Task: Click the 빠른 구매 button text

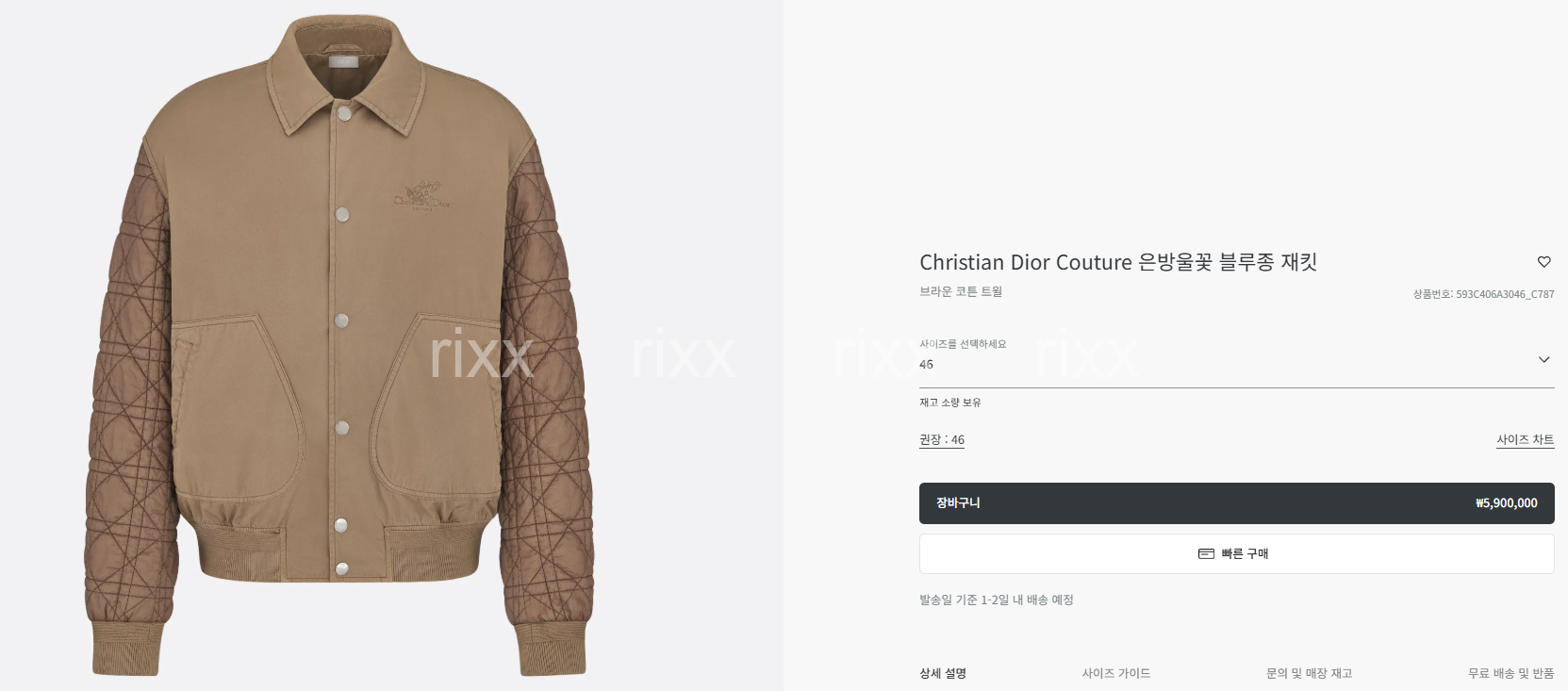Action: pyautogui.click(x=1245, y=553)
